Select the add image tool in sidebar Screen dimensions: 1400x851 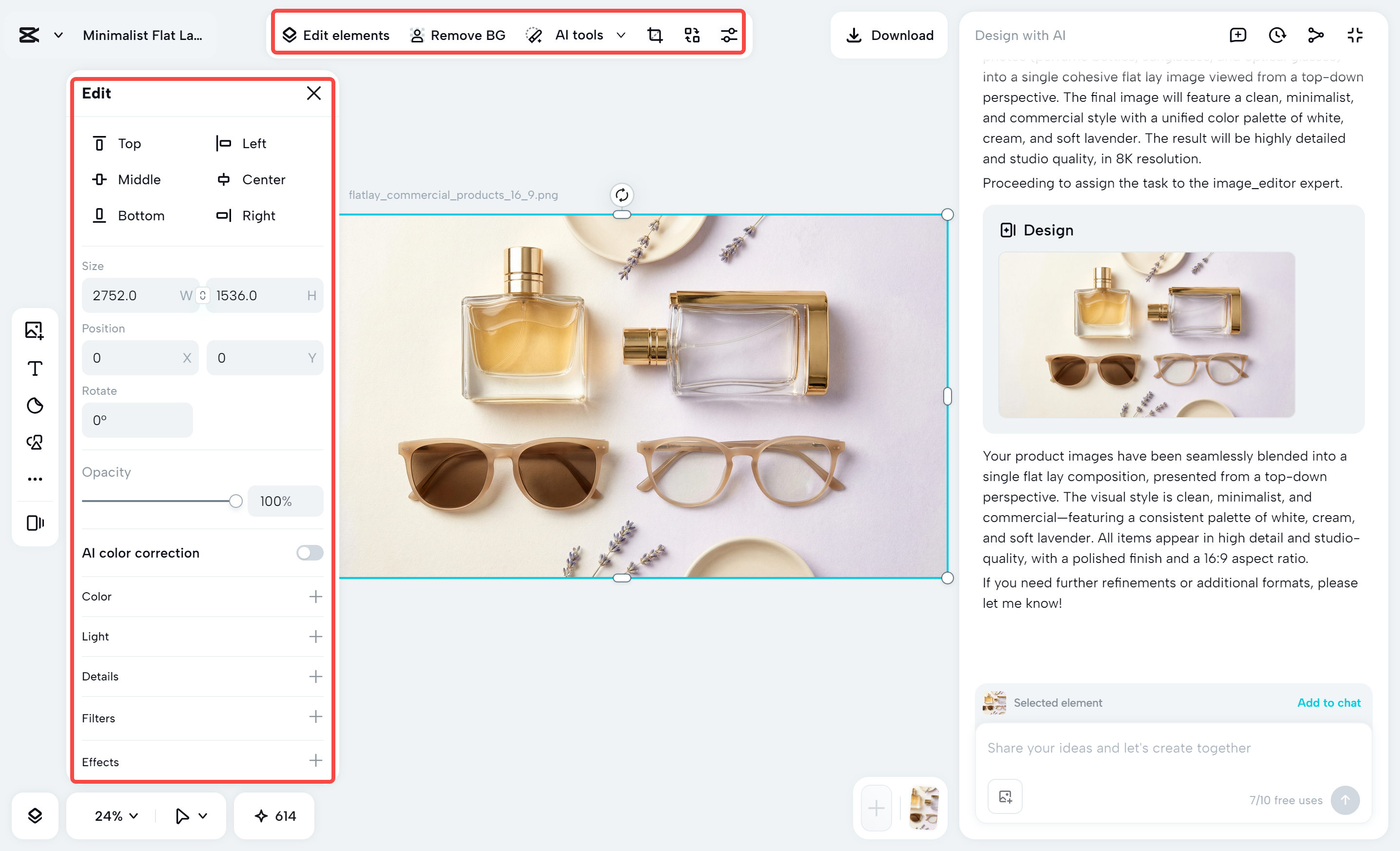35,330
